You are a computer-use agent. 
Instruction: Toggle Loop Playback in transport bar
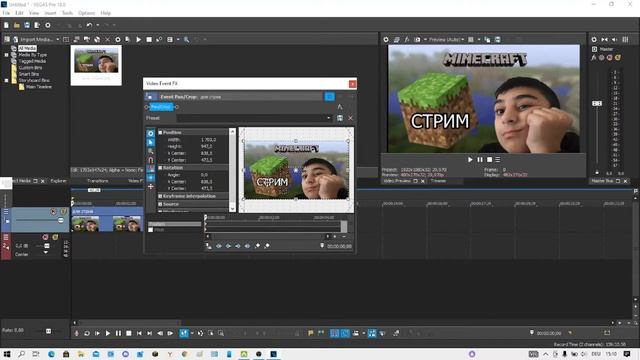(87, 333)
